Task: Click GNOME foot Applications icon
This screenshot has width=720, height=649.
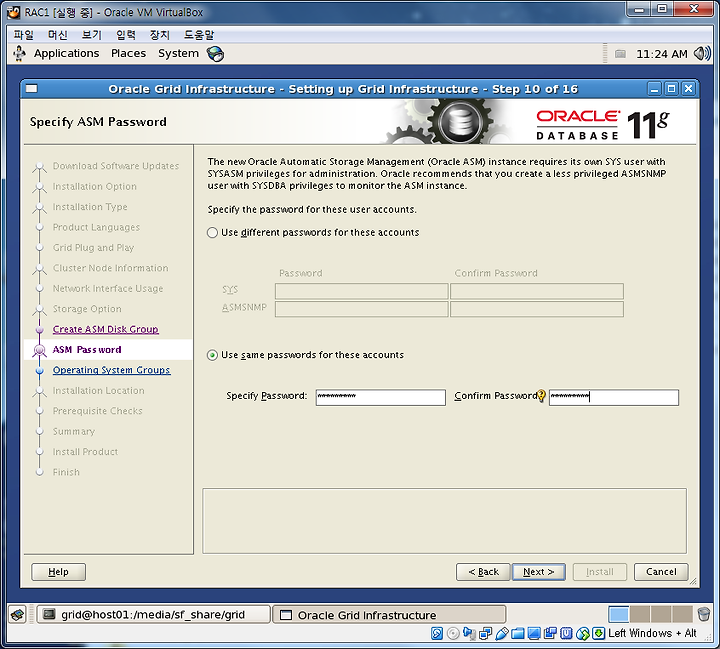Action: coord(19,54)
